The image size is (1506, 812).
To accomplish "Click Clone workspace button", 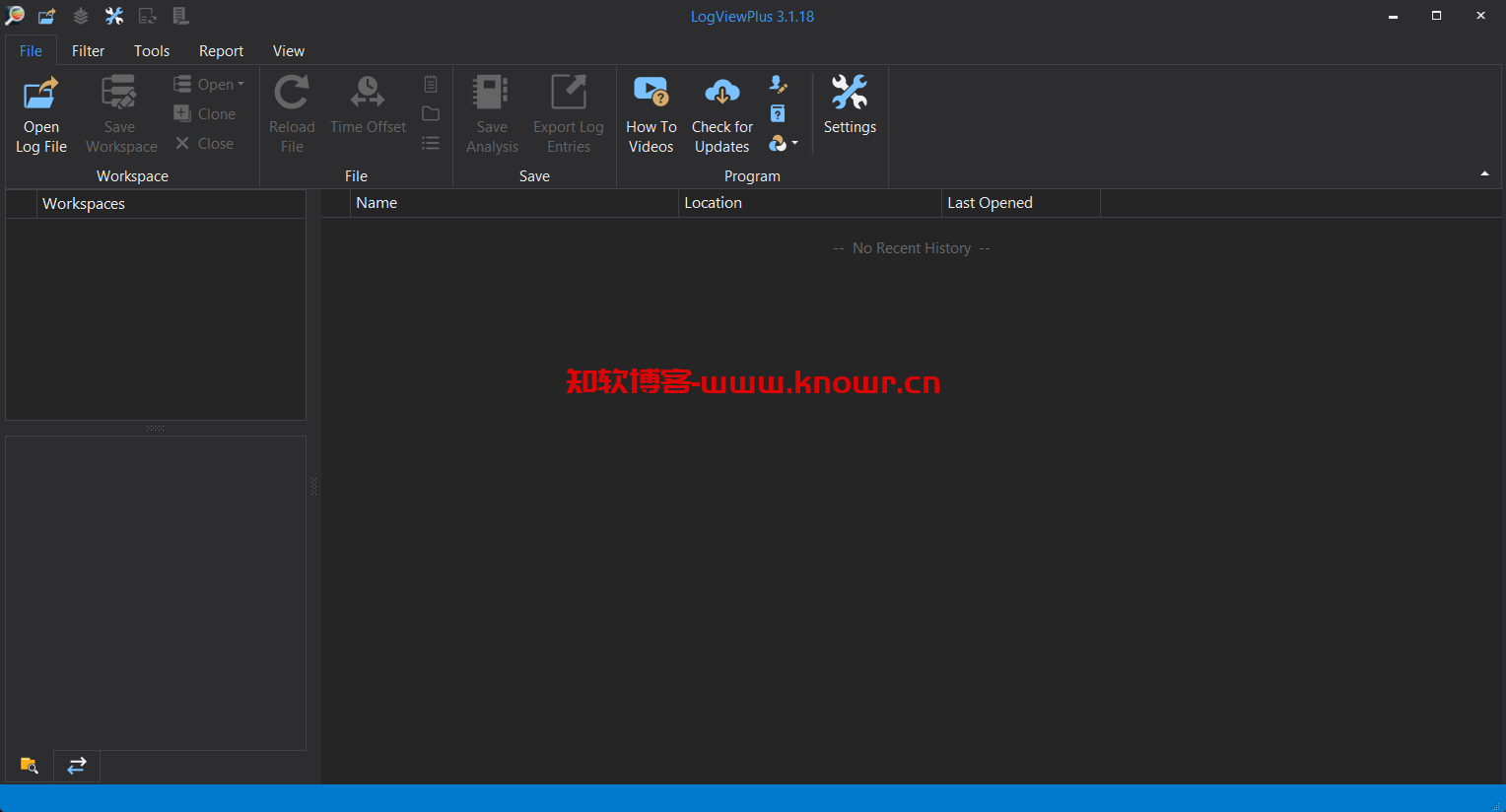I will coord(205,114).
